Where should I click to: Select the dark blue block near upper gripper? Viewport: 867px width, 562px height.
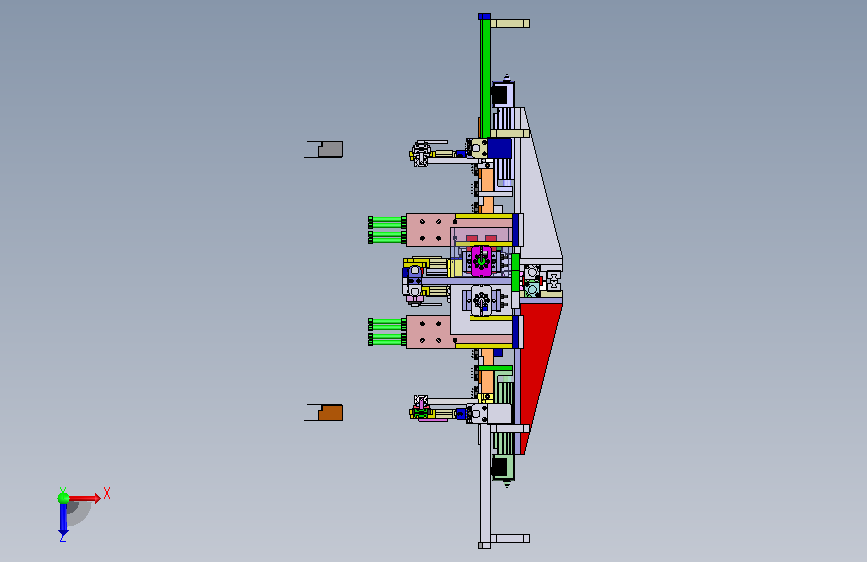tap(500, 148)
